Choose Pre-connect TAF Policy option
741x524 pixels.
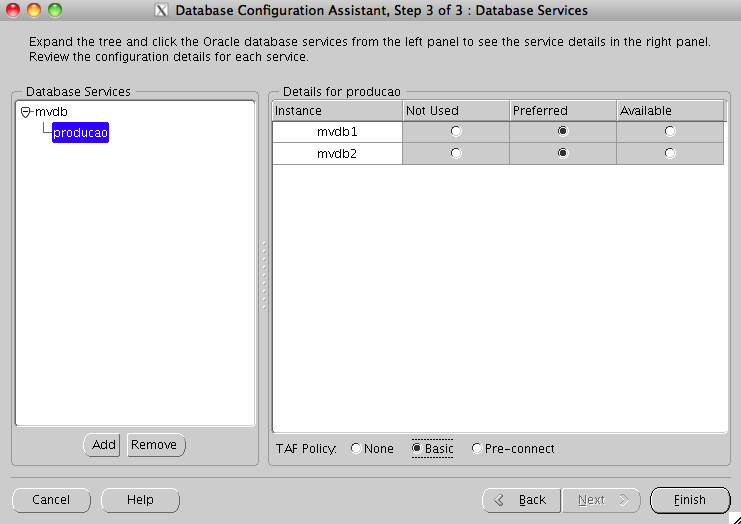477,449
